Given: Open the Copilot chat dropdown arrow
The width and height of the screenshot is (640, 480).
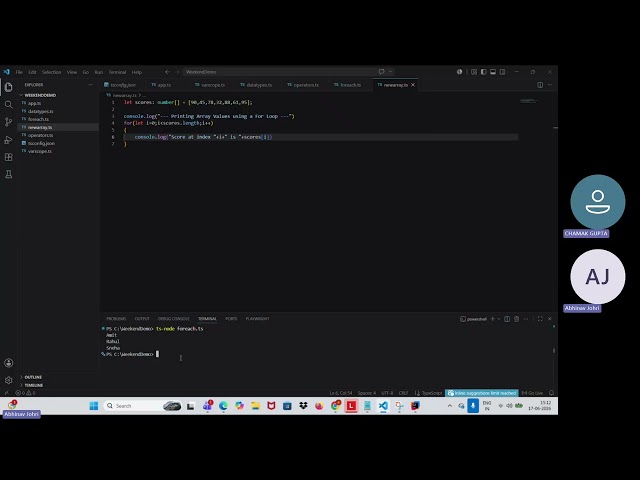Looking at the screenshot, I should pos(391,71).
